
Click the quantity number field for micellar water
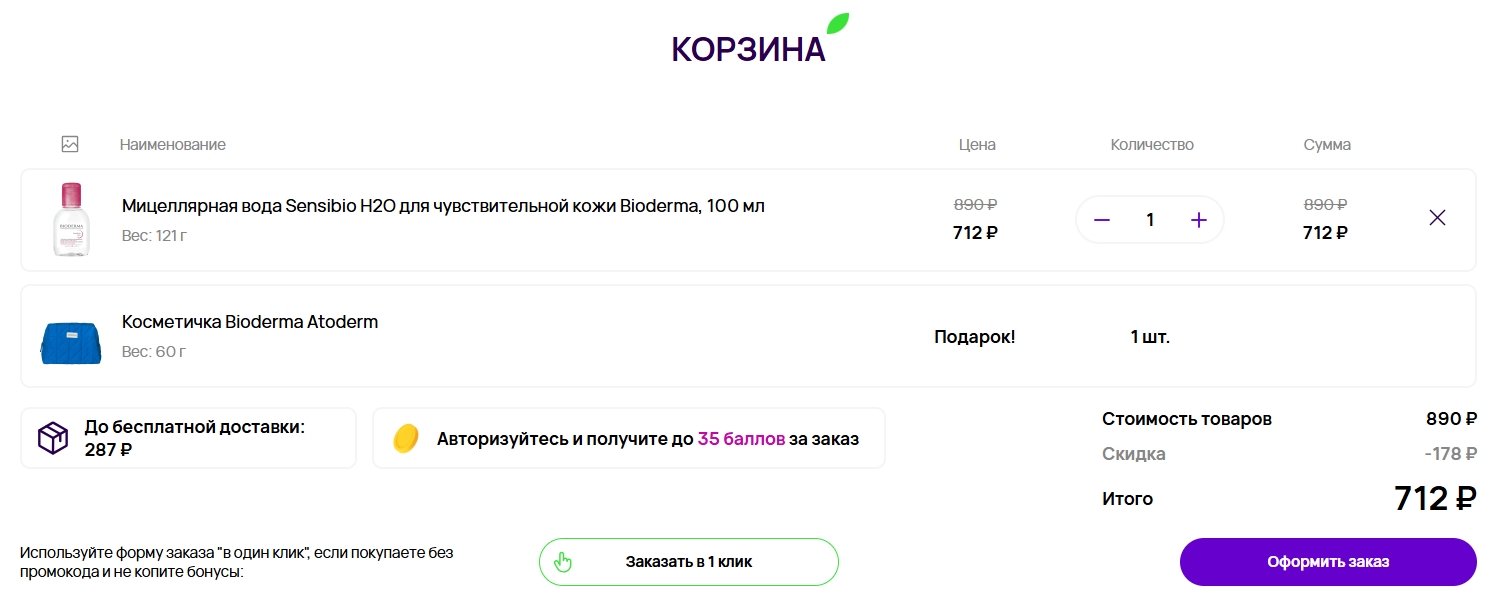[1150, 220]
